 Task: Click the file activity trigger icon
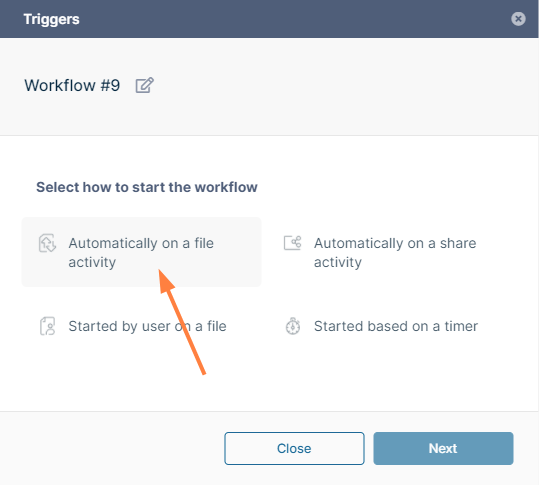[47, 243]
